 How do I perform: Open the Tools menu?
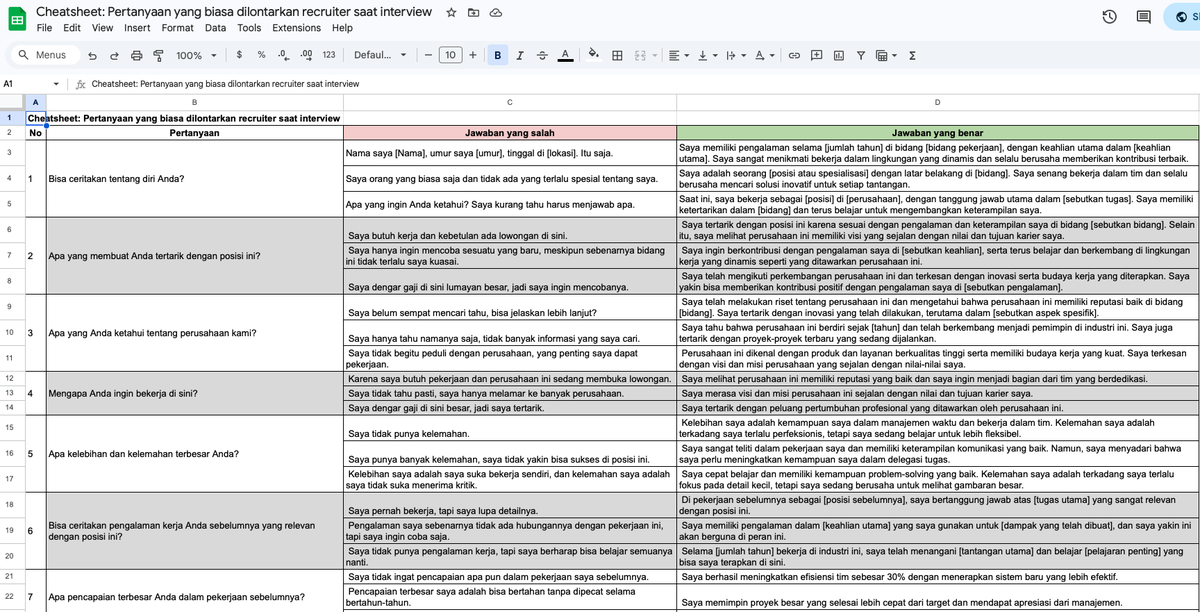[249, 28]
